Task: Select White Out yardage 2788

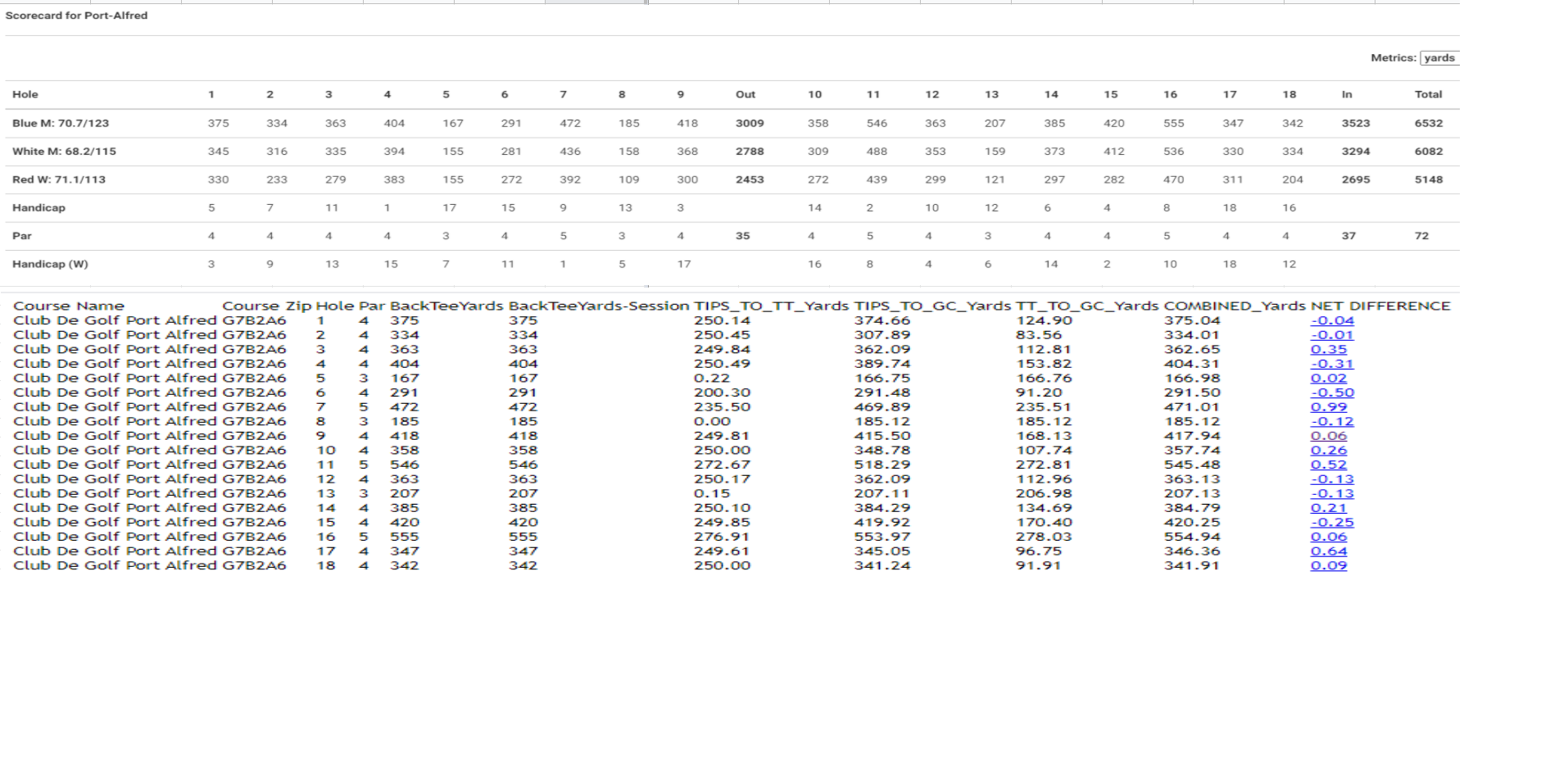Action: pos(750,152)
